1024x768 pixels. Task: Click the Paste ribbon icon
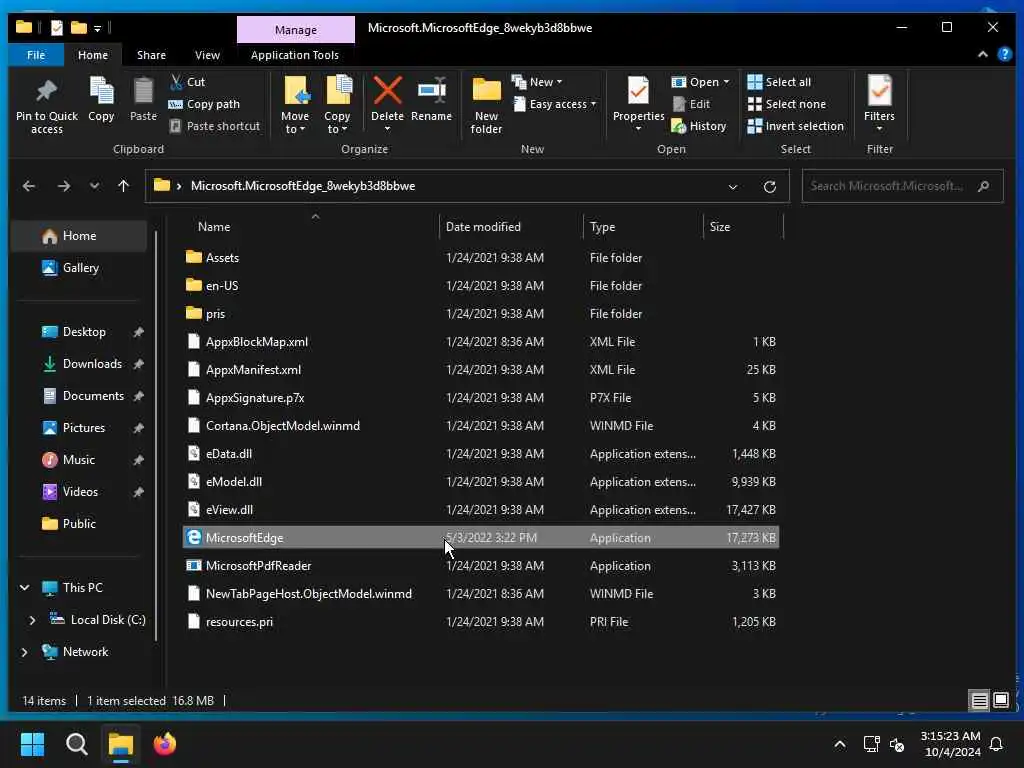pyautogui.click(x=143, y=99)
